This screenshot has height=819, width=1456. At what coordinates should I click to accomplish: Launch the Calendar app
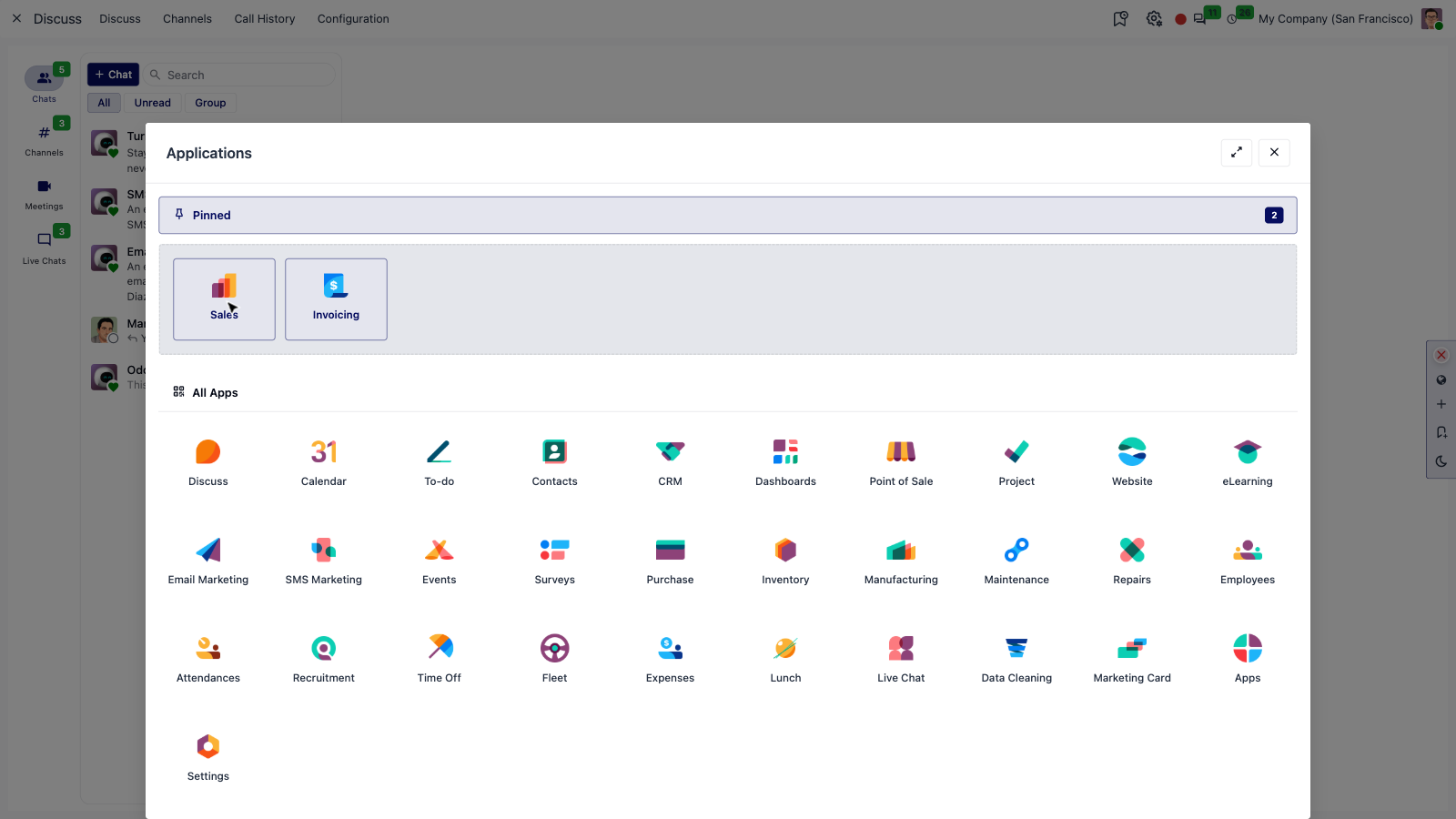[x=324, y=462]
